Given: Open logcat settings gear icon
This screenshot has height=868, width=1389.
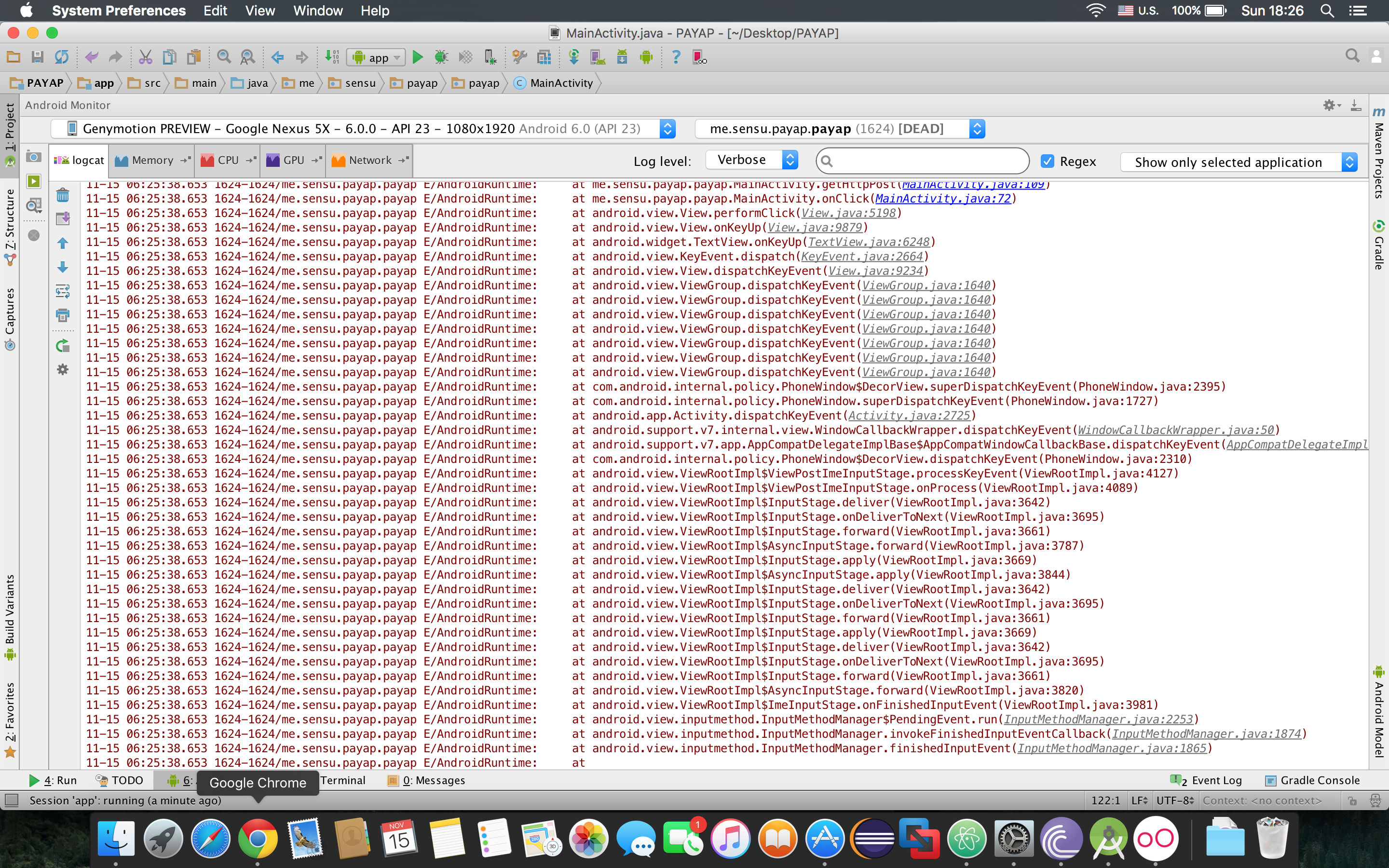Looking at the screenshot, I should pyautogui.click(x=63, y=370).
